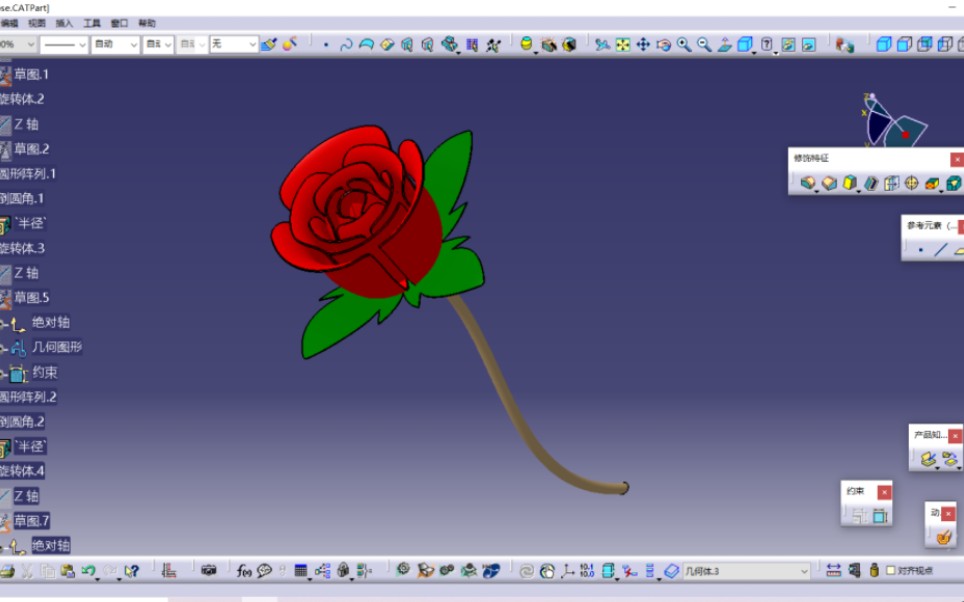The width and height of the screenshot is (964, 602).
Task: Open the 视图 menu
Action: pyautogui.click(x=37, y=23)
